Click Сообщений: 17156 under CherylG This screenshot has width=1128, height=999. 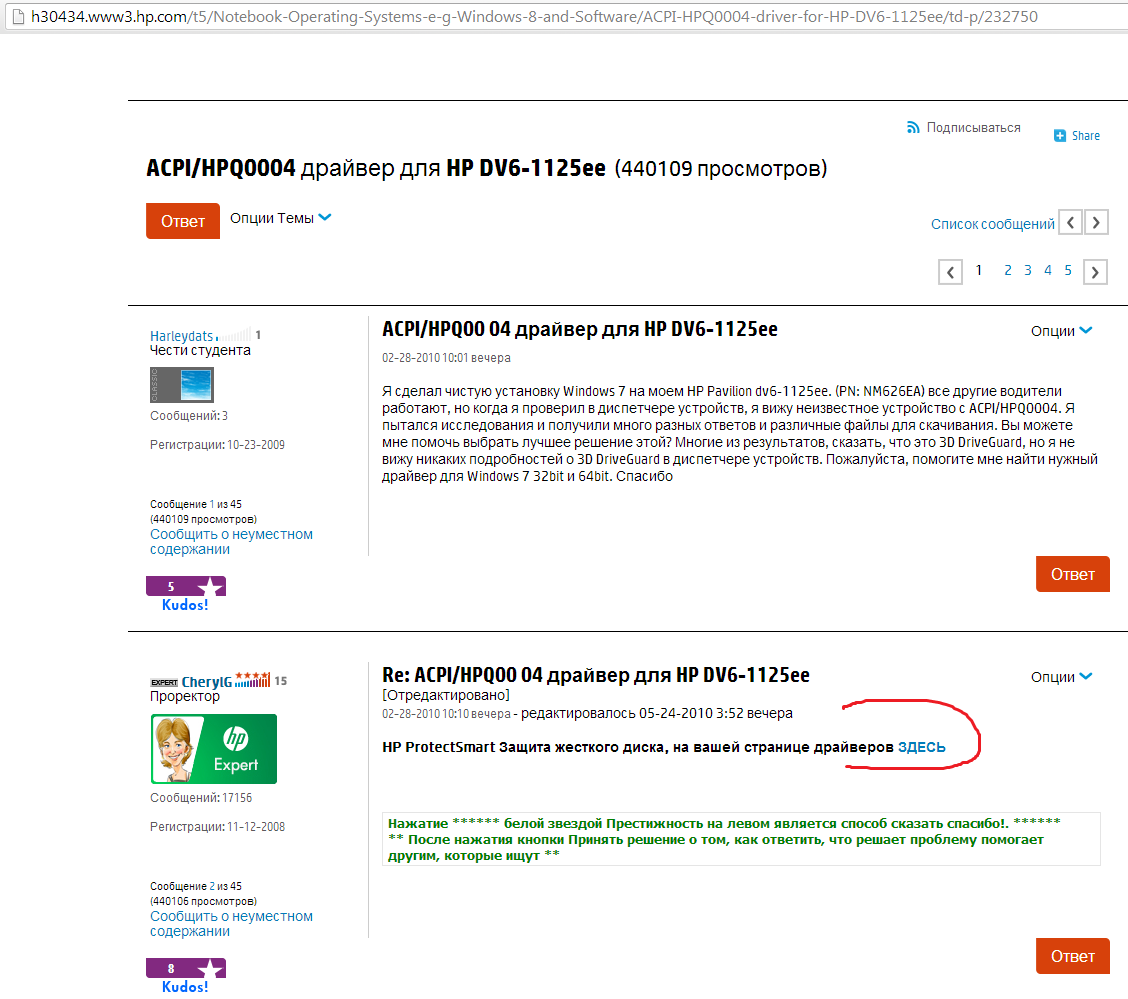coord(201,798)
